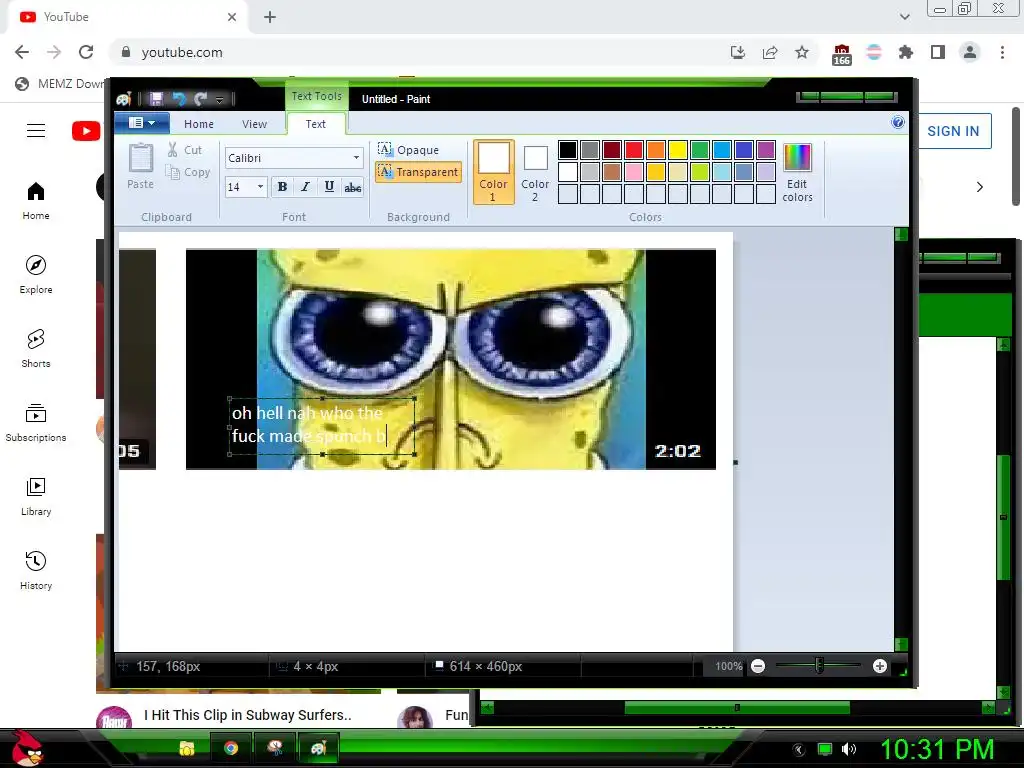Open YouTube hamburger guide menu
The width and height of the screenshot is (1024, 768).
pyautogui.click(x=36, y=131)
